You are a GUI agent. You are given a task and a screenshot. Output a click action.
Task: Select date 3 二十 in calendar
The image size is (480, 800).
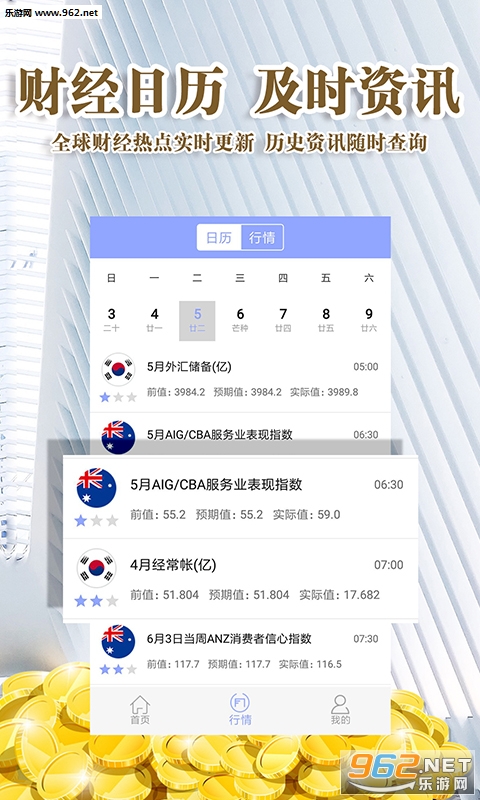pyautogui.click(x=112, y=320)
